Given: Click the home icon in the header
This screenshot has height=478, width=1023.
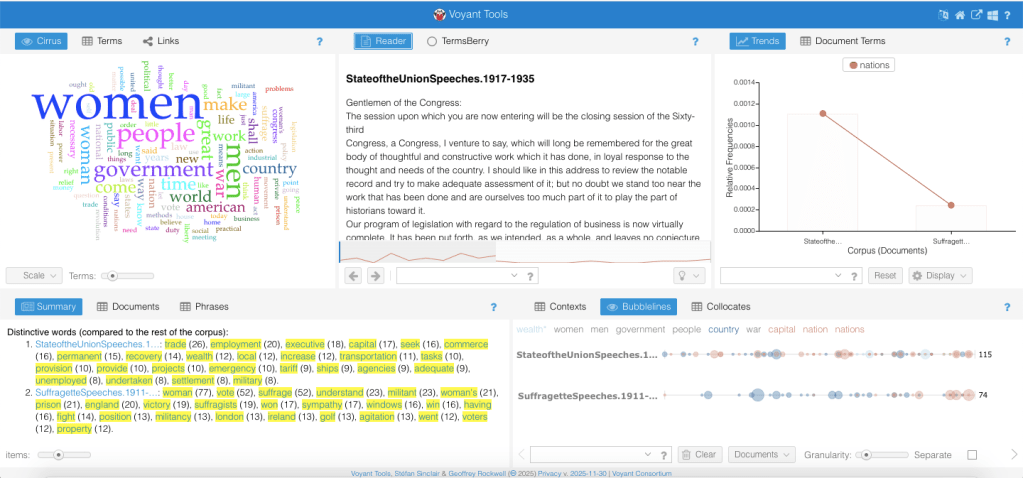Looking at the screenshot, I should [x=959, y=15].
